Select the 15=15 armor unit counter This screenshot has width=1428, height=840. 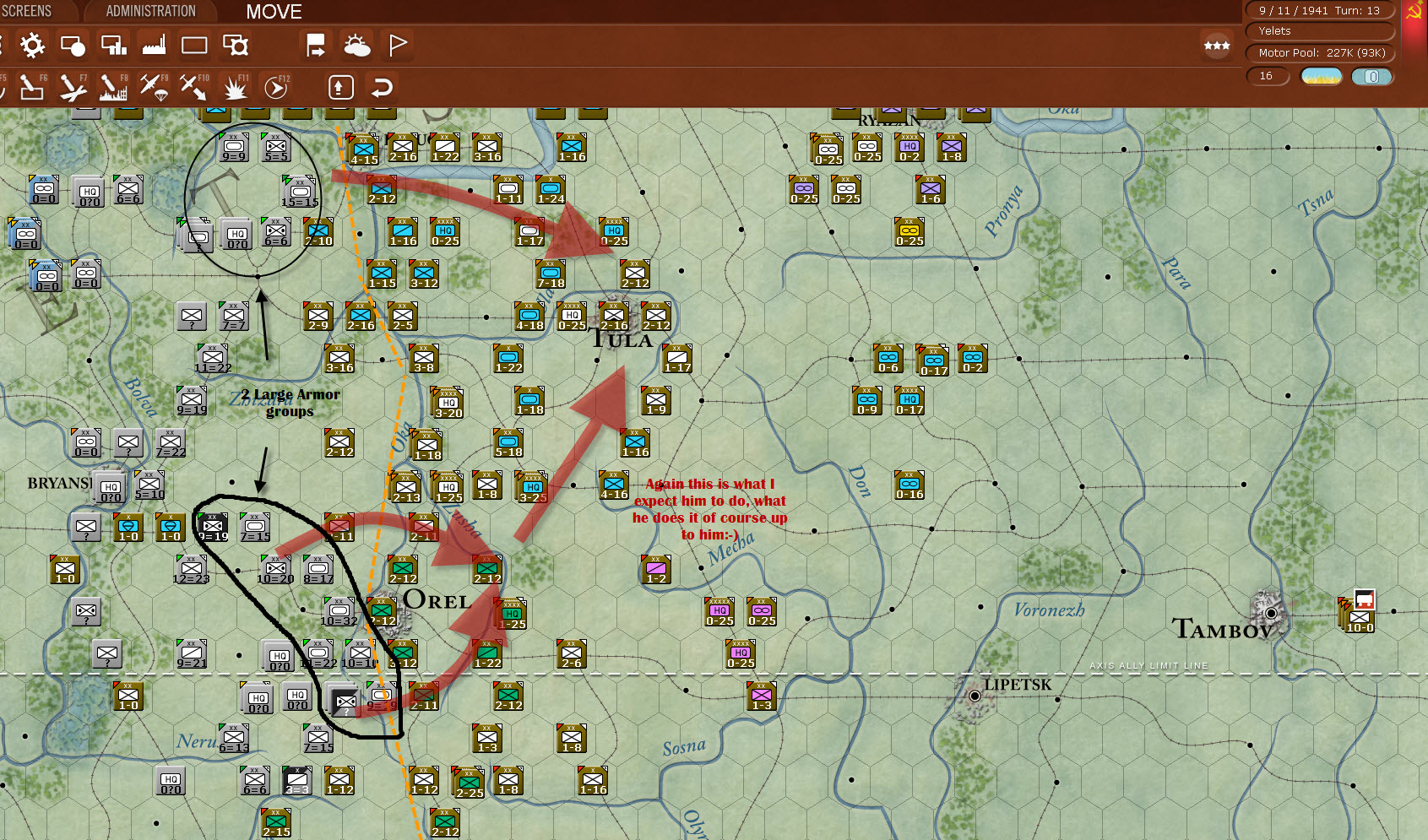tap(299, 192)
